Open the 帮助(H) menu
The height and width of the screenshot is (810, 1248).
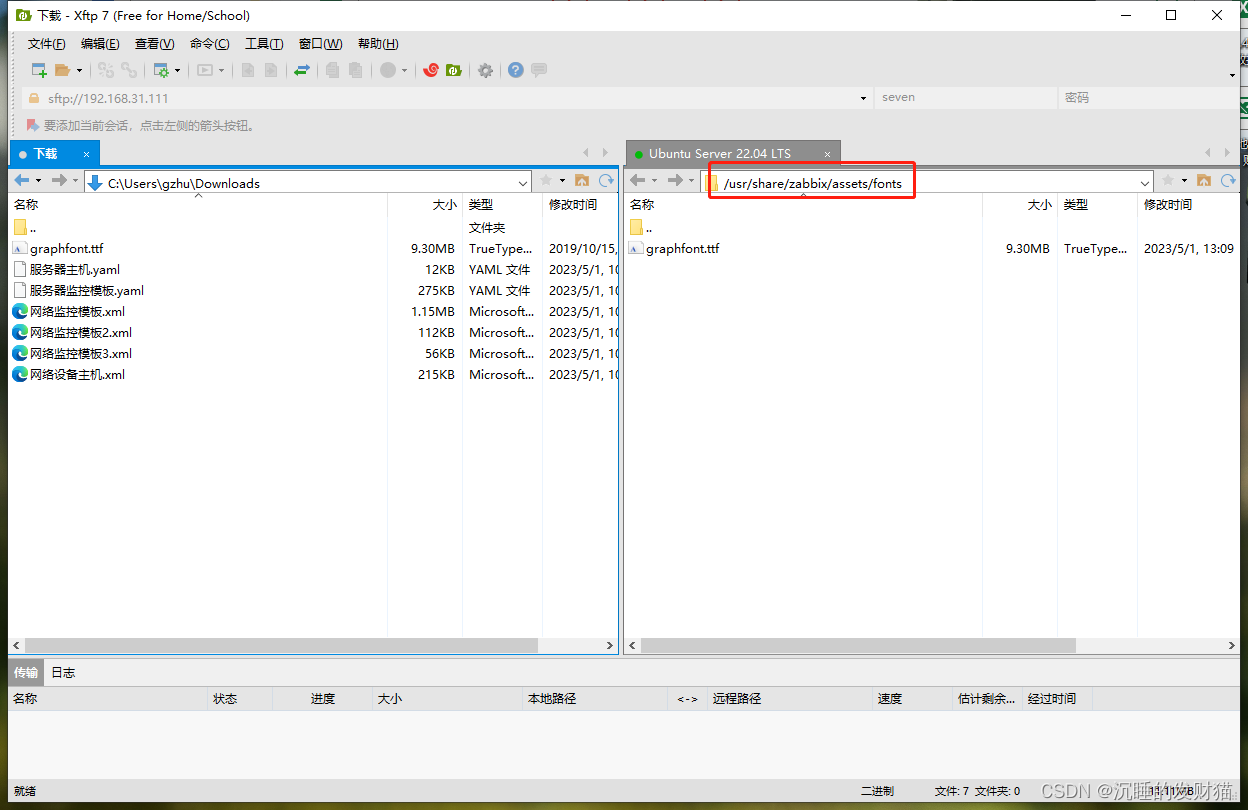pos(378,44)
